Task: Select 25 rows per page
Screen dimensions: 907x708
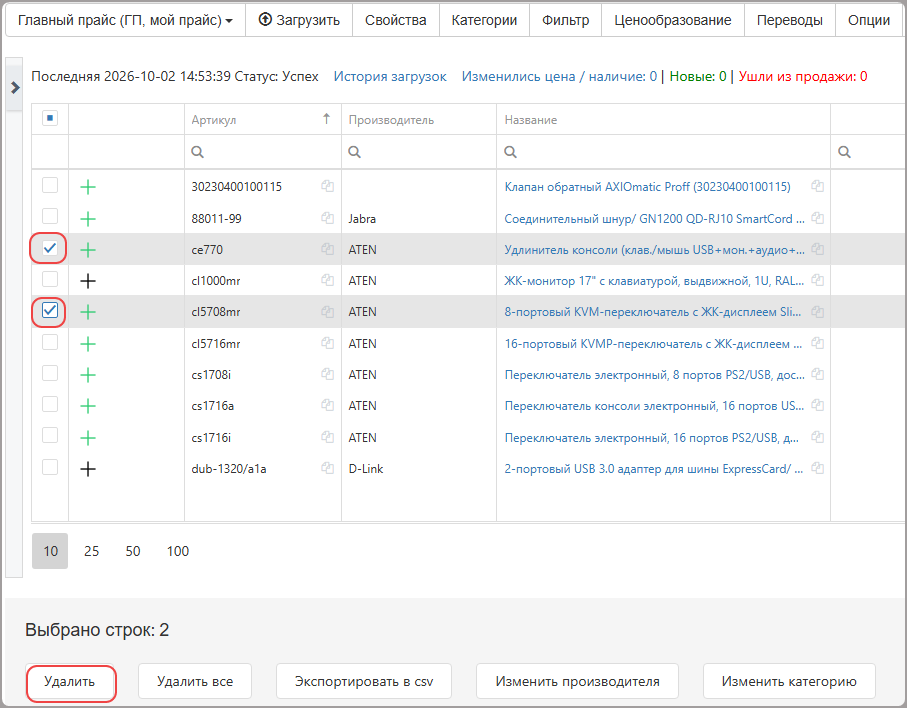Action: pyautogui.click(x=91, y=551)
